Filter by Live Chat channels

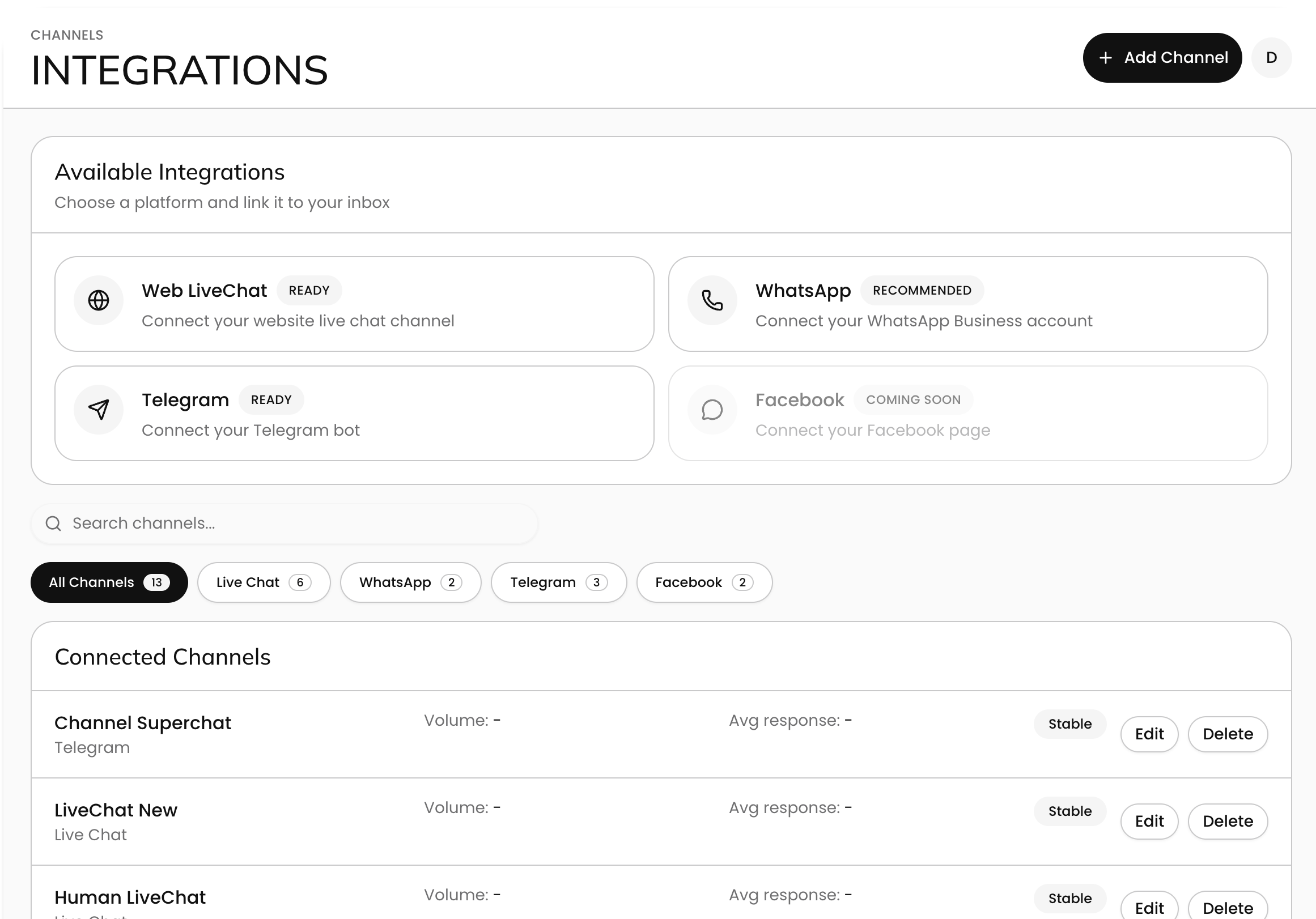(x=264, y=582)
